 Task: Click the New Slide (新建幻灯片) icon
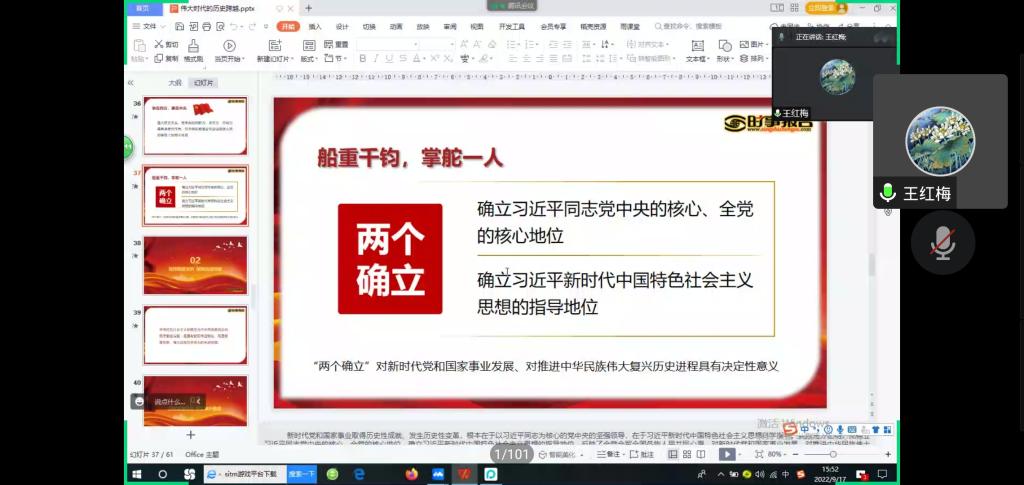click(276, 46)
